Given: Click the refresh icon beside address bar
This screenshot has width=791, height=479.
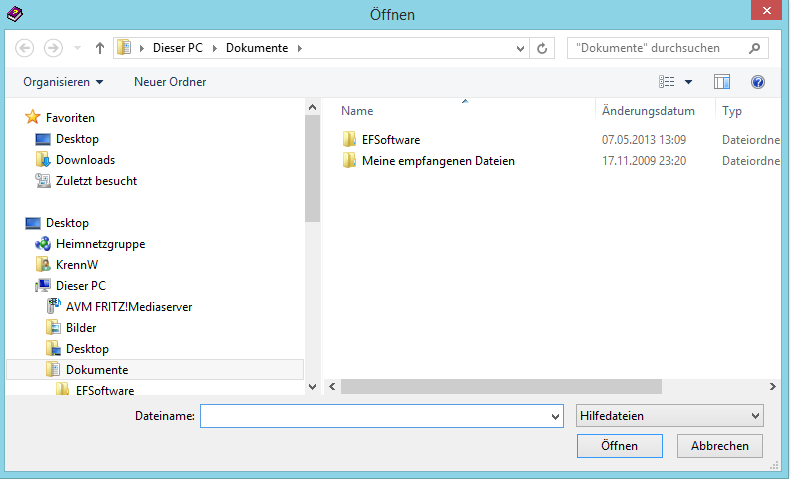Looking at the screenshot, I should click(543, 48).
